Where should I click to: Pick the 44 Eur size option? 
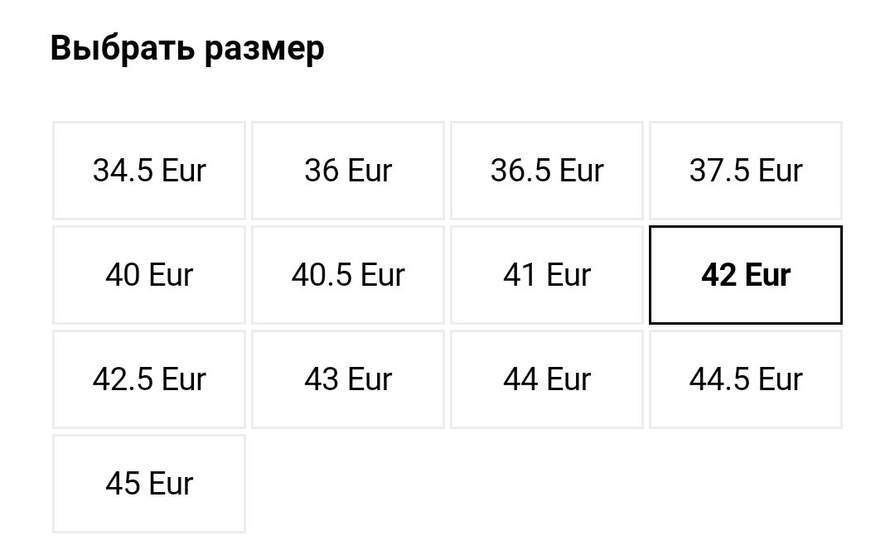coord(547,379)
